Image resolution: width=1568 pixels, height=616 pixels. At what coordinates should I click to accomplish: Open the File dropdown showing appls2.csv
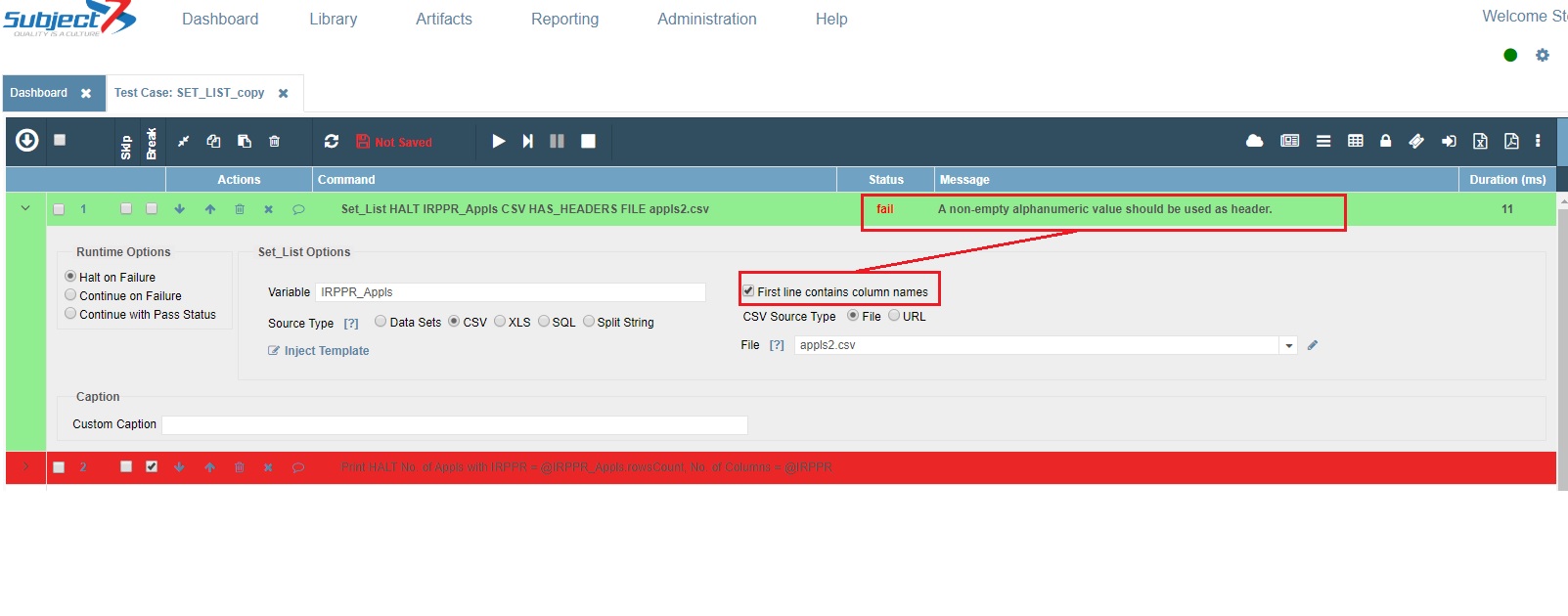click(1288, 345)
